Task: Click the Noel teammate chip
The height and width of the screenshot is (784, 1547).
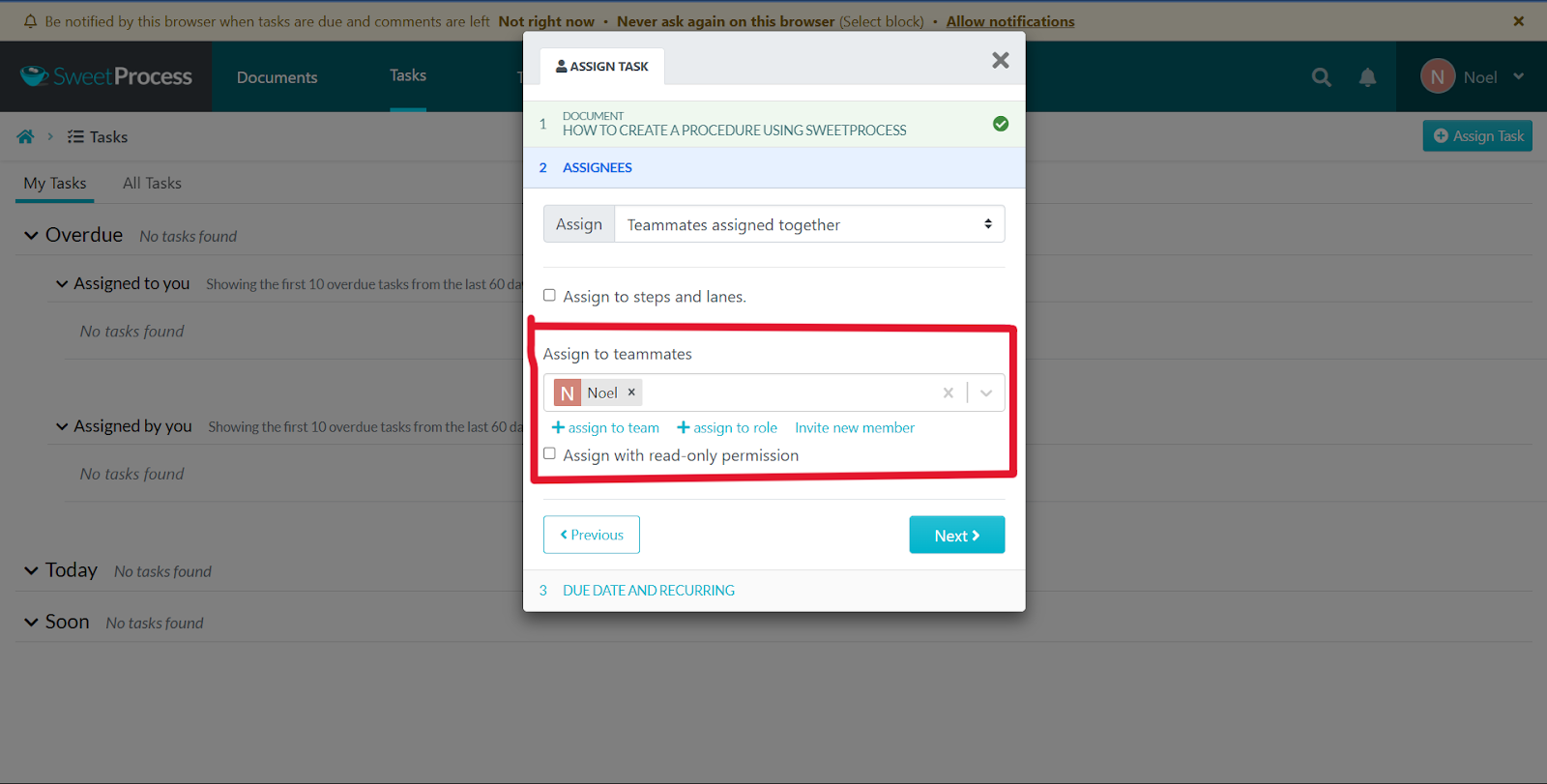Action: click(597, 392)
